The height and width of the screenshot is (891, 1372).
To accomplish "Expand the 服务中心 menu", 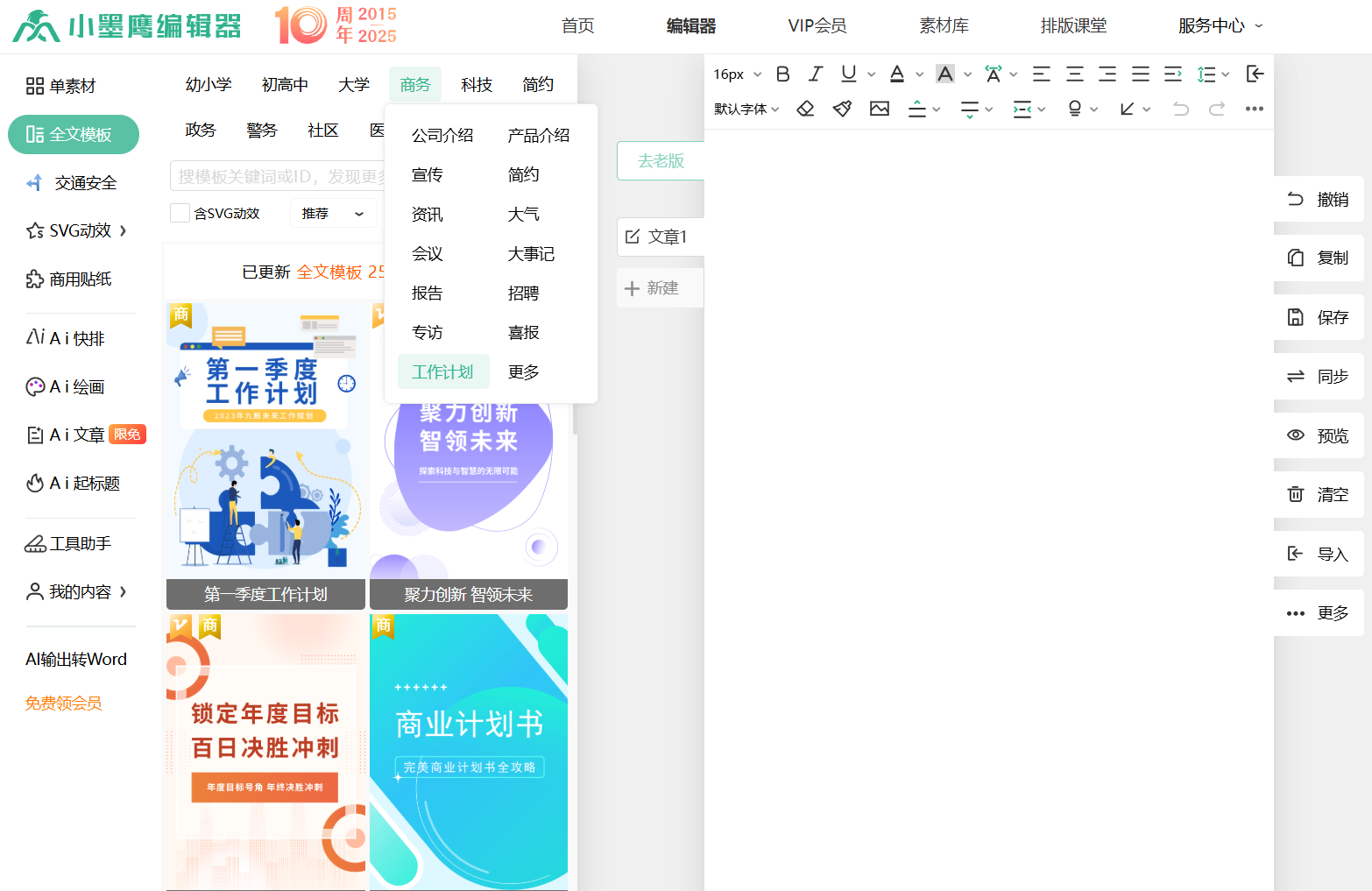I will click(x=1220, y=26).
